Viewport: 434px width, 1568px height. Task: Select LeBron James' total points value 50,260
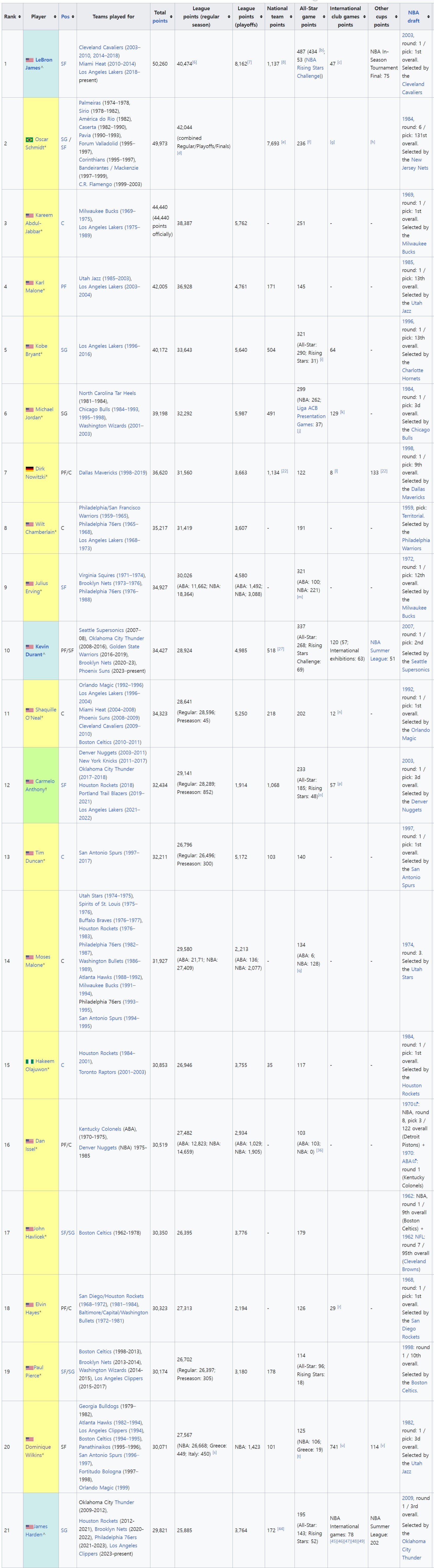(160, 63)
